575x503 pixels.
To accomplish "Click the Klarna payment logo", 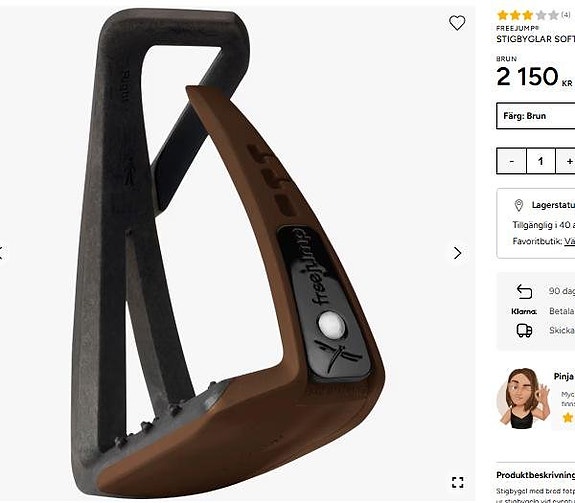I will click(x=524, y=312).
